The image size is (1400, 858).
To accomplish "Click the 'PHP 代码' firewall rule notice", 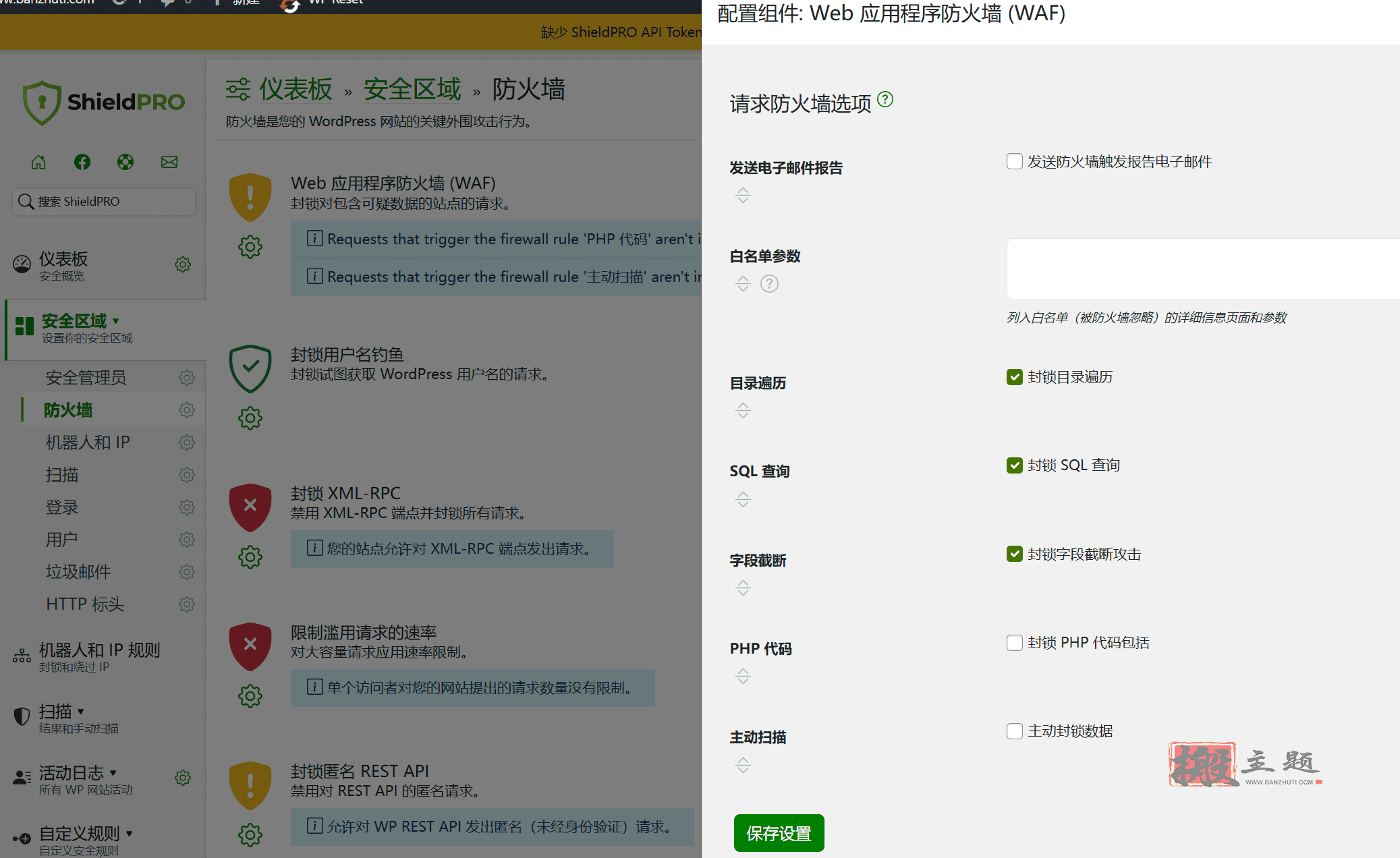I will click(x=496, y=239).
